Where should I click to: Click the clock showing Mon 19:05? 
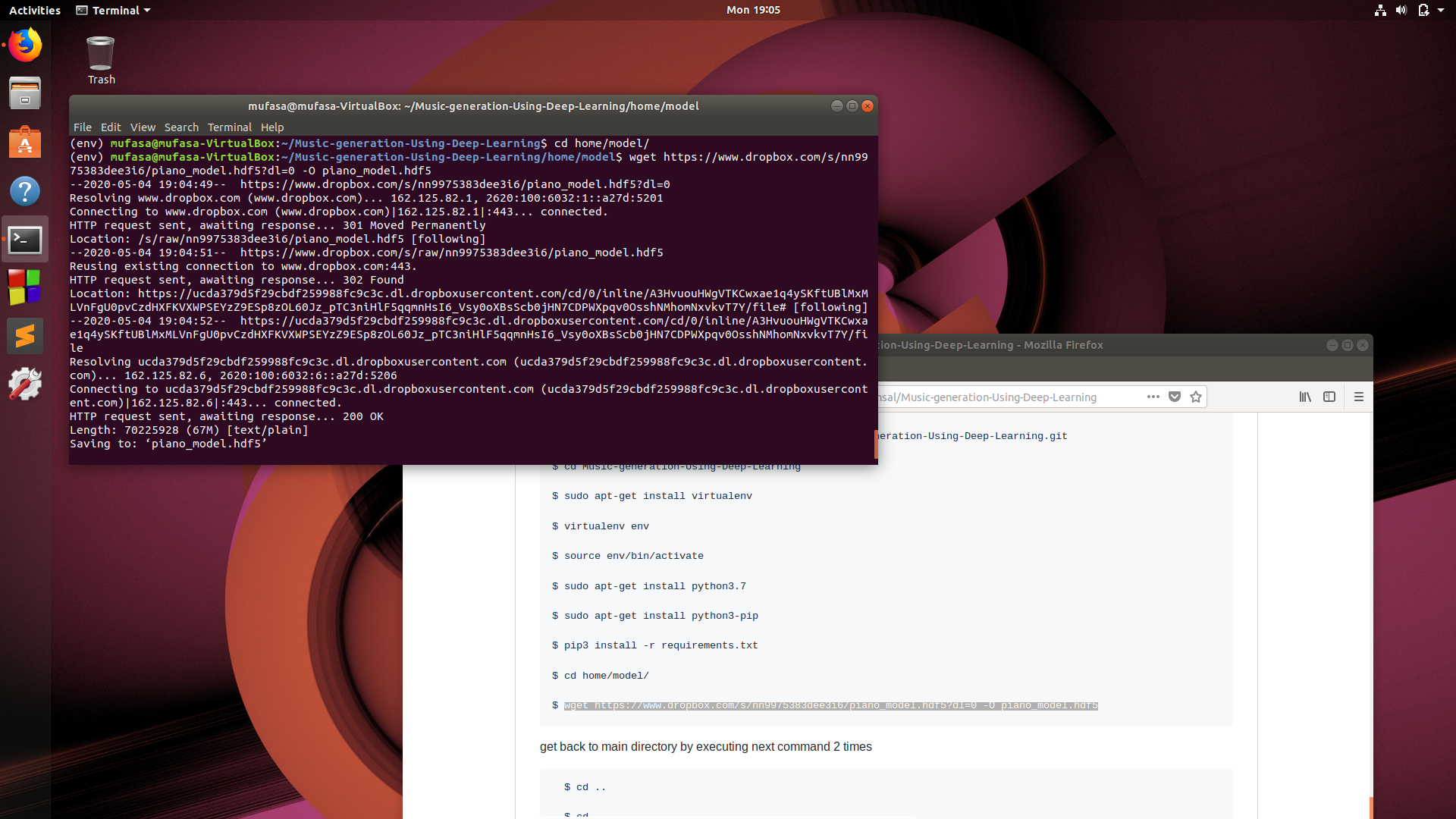(753, 10)
